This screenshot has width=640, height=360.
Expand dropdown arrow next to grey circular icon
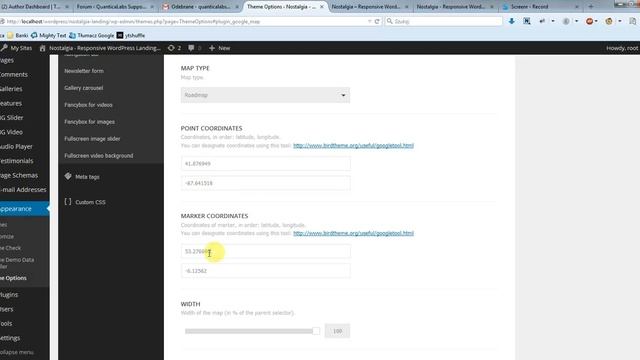[x=576, y=21]
